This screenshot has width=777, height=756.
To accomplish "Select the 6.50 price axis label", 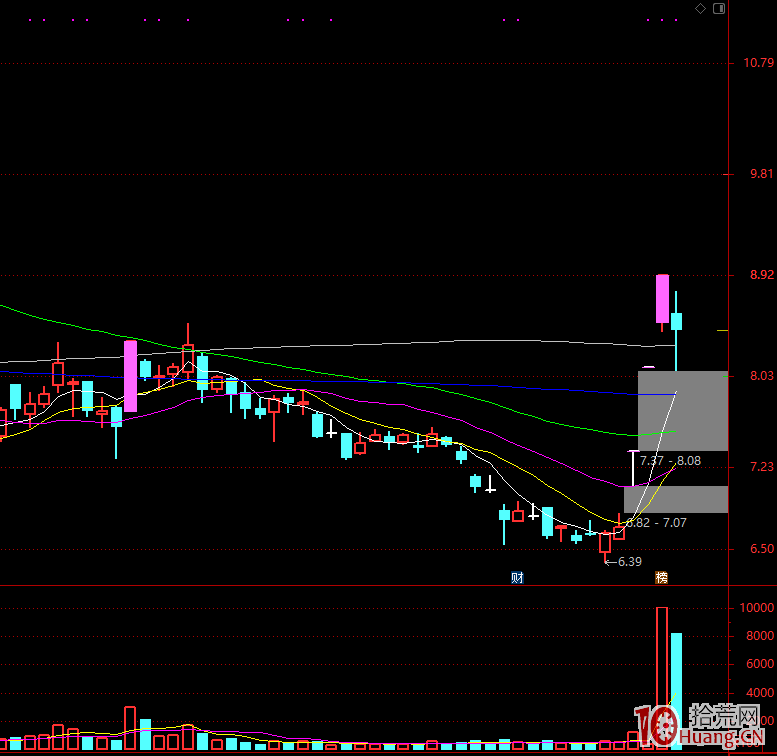I will 761,549.
